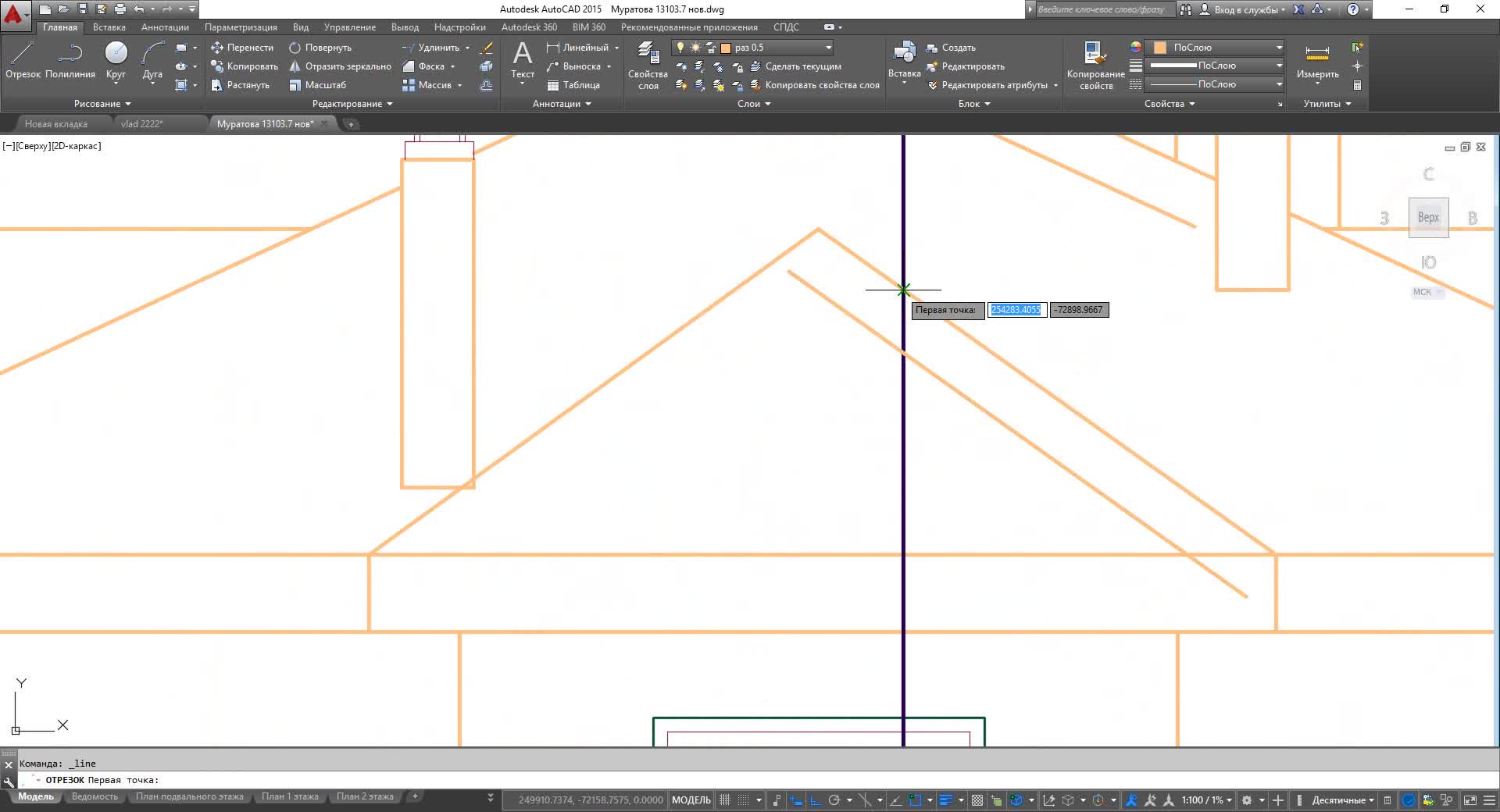This screenshot has width=1500, height=812.
Task: Click the Print icon in quick access toolbar
Action: click(x=120, y=9)
